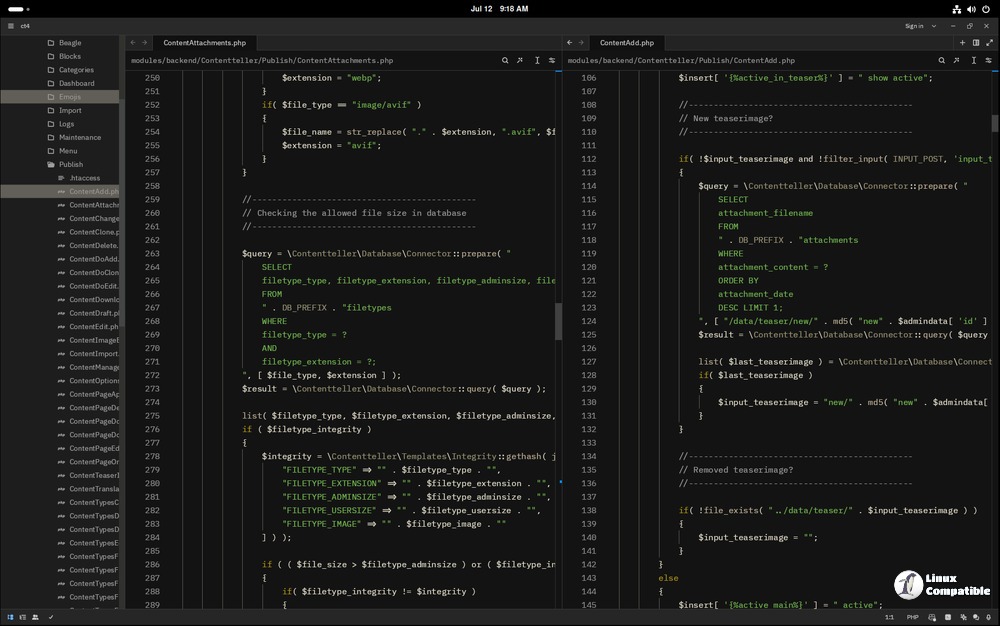
Task: Click the PHP language selector
Action: pos(912,617)
